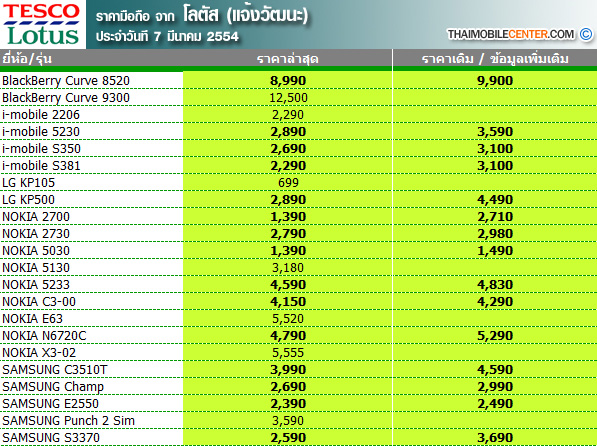The image size is (597, 446).
Task: Click NOKIA 5130 price 3,180
Action: point(288,268)
